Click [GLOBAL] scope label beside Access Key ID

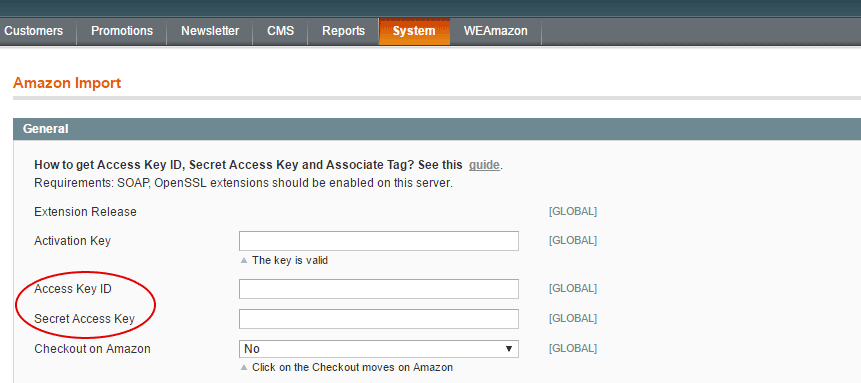point(573,288)
